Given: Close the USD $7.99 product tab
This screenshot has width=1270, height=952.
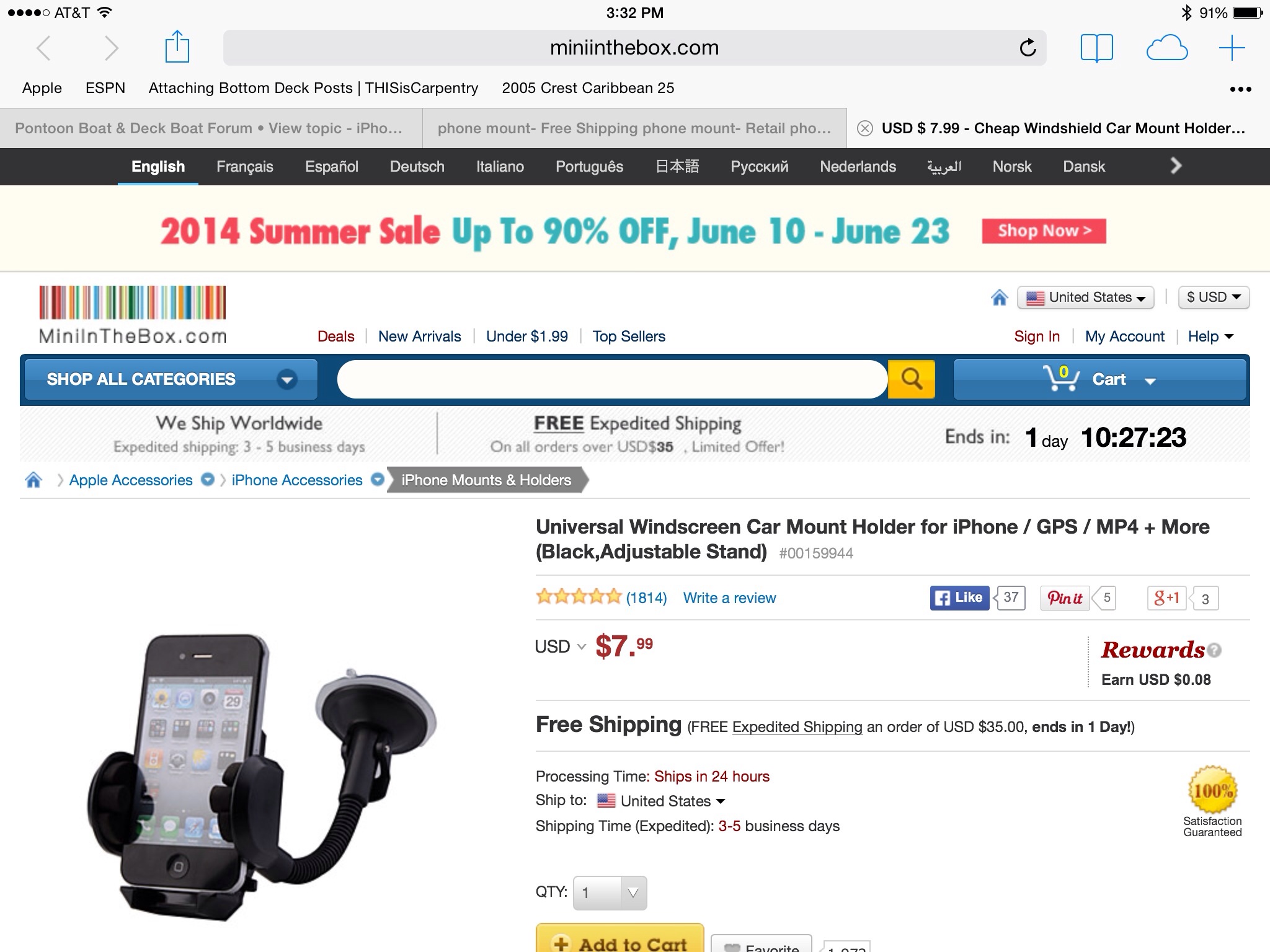Looking at the screenshot, I should click(x=864, y=128).
